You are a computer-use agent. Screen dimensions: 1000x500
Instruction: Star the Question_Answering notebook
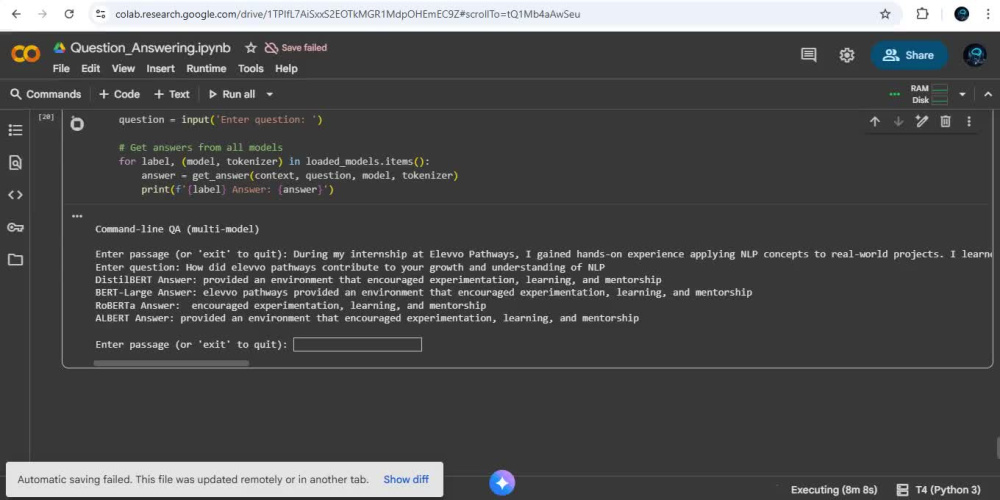pyautogui.click(x=251, y=48)
